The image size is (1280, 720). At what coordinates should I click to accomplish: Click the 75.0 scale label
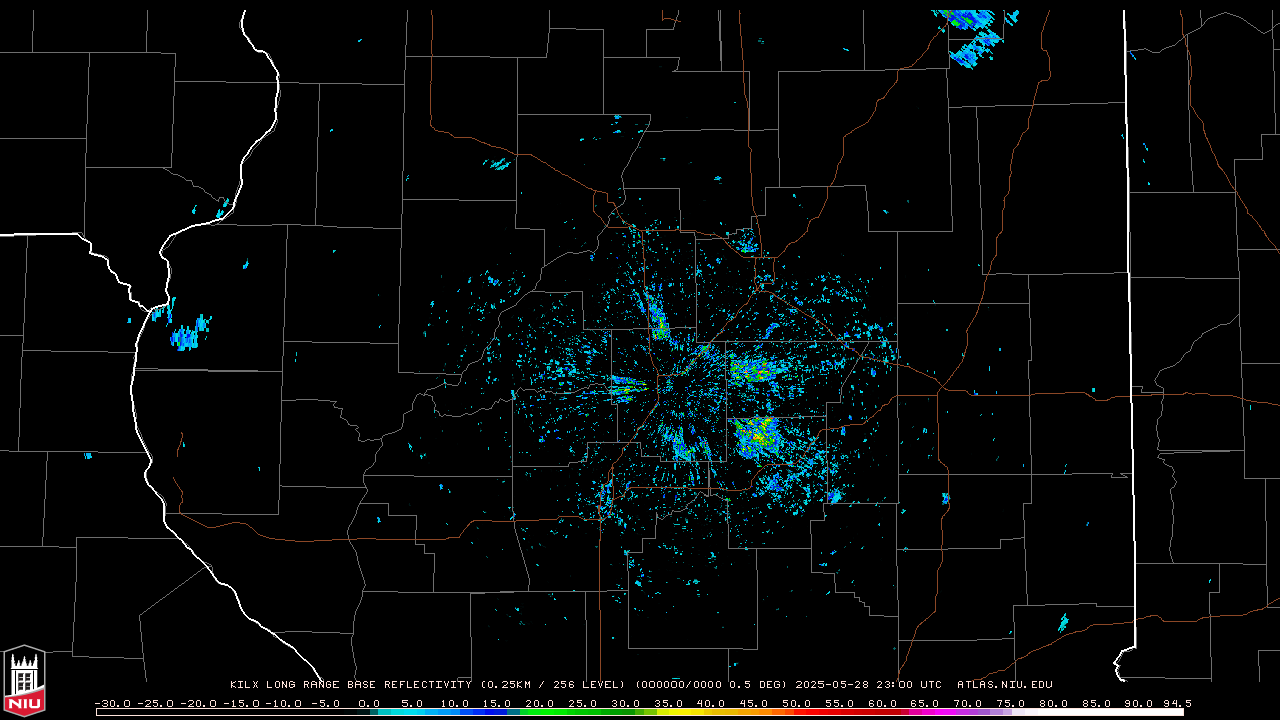(x=1011, y=704)
